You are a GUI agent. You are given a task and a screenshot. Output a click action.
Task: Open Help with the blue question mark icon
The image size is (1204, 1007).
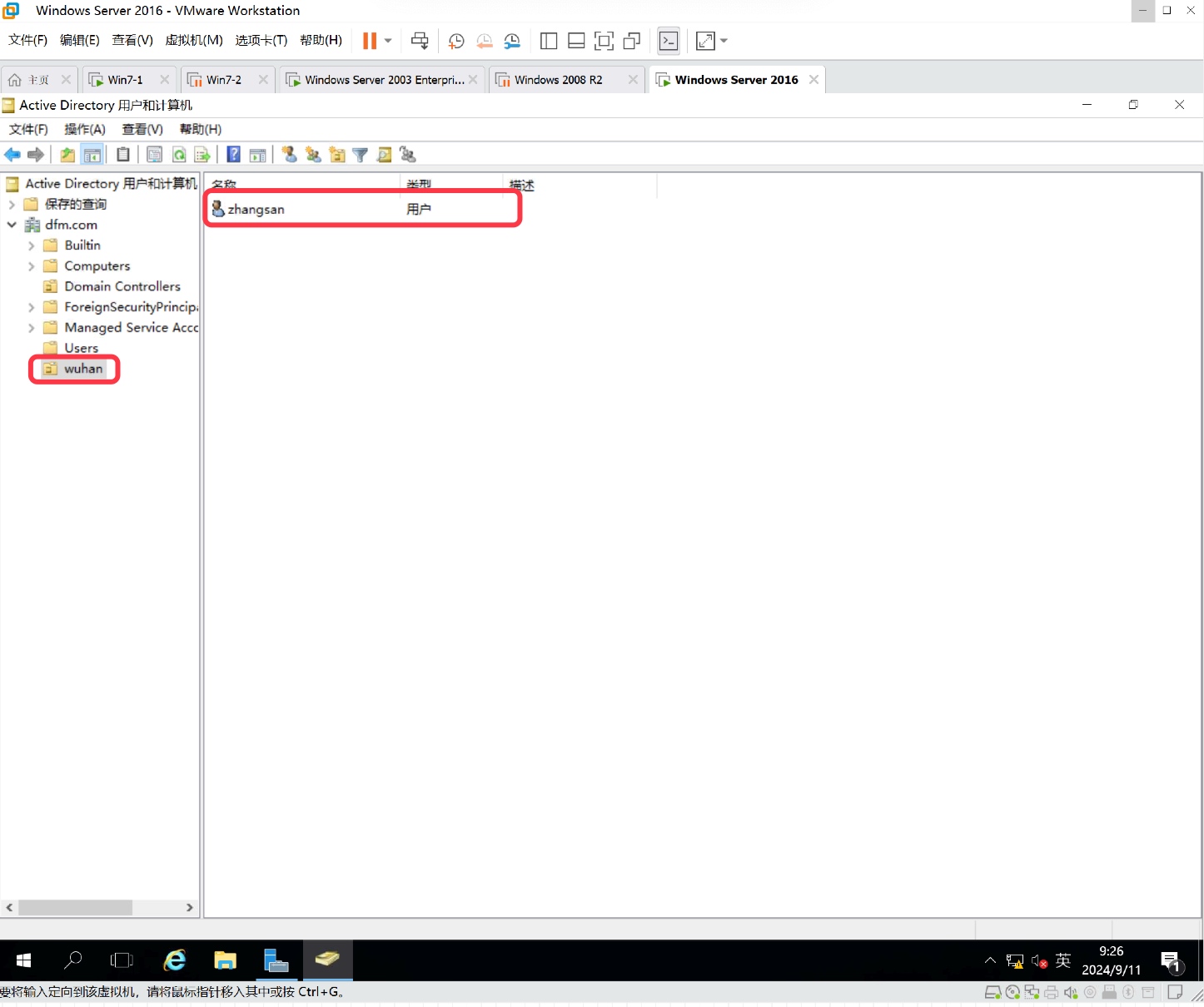pyautogui.click(x=234, y=155)
